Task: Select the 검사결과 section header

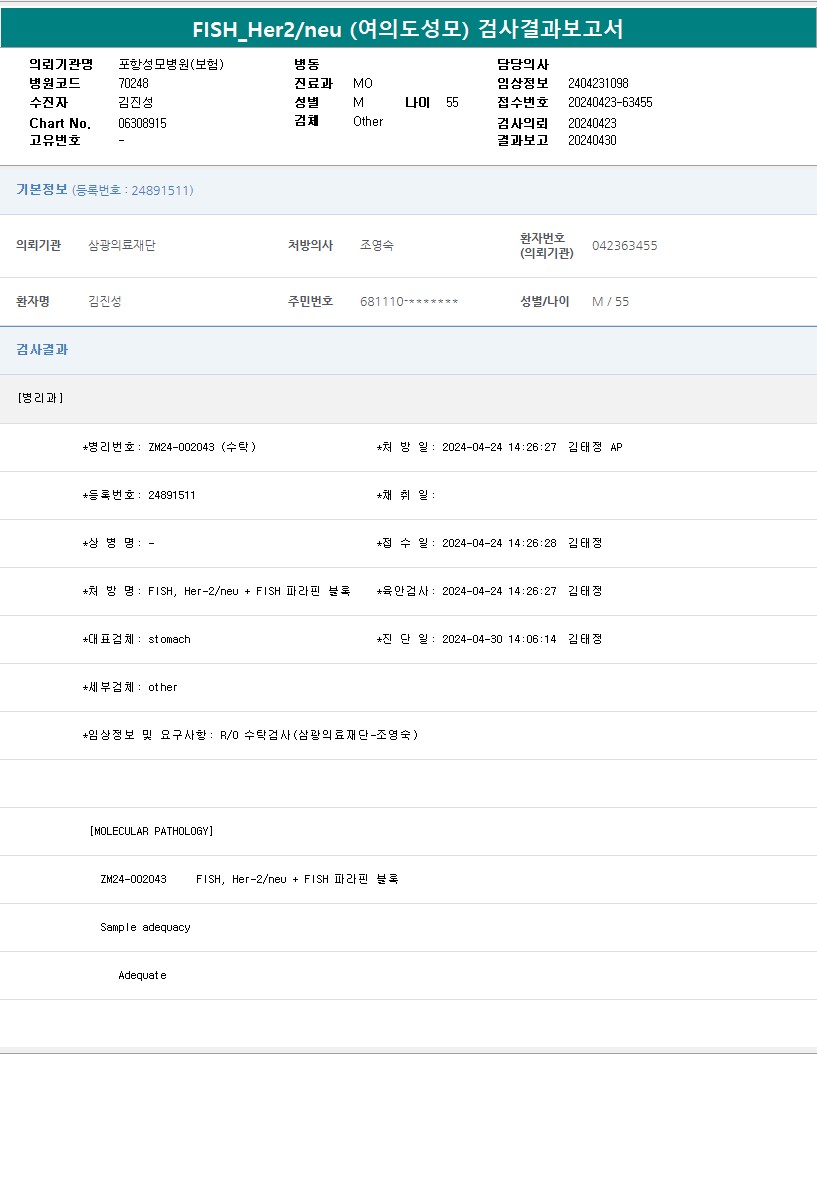Action: (42, 350)
